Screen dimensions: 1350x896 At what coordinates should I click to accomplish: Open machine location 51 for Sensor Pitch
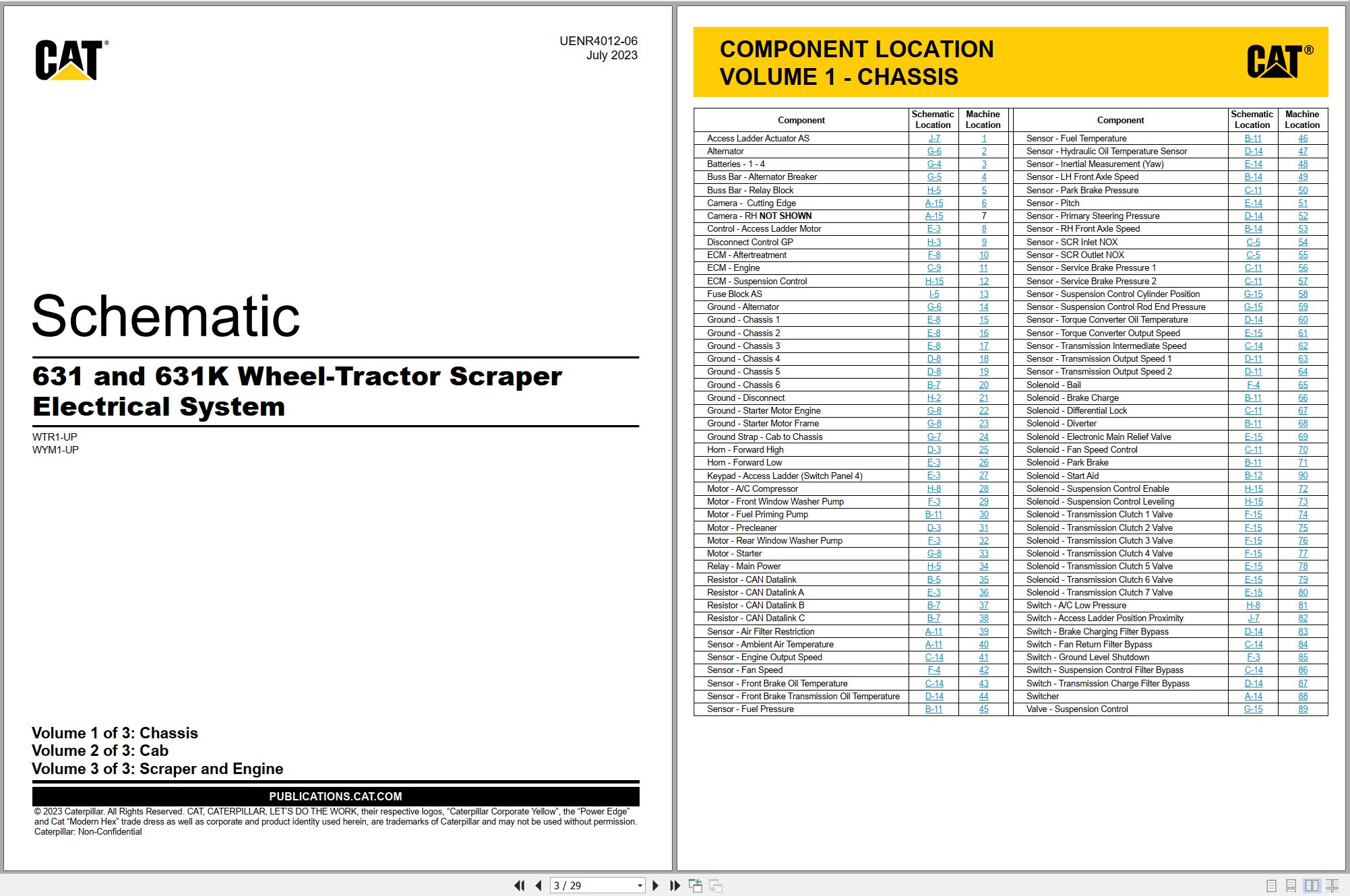tap(1303, 203)
